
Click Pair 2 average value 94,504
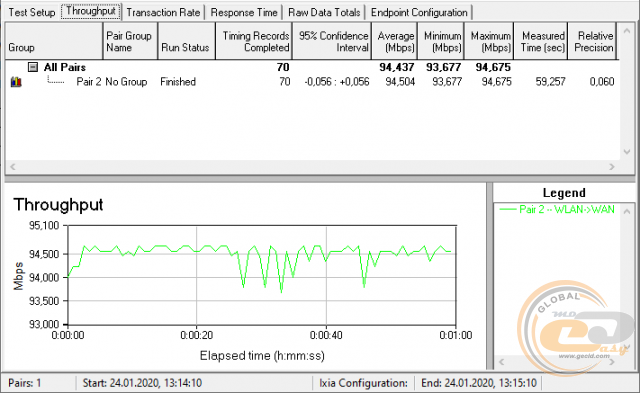coord(400,82)
